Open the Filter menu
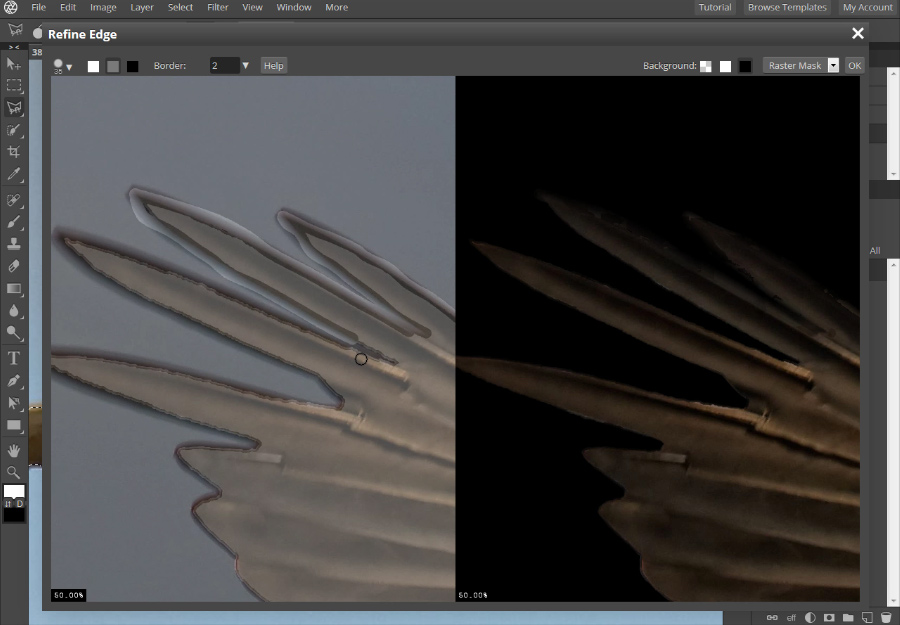This screenshot has width=900, height=625. 217,7
